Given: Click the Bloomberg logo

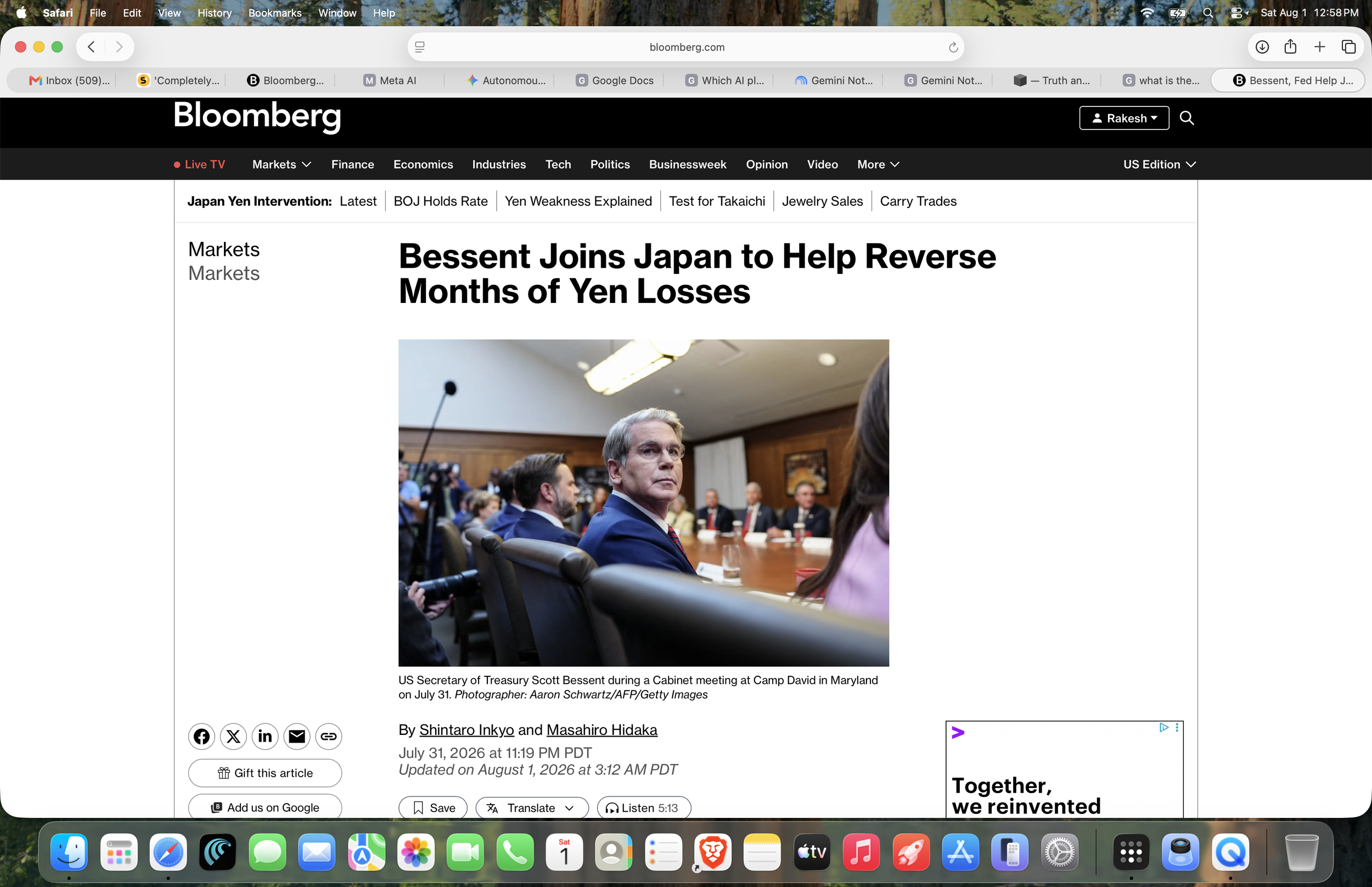Looking at the screenshot, I should pos(257,117).
